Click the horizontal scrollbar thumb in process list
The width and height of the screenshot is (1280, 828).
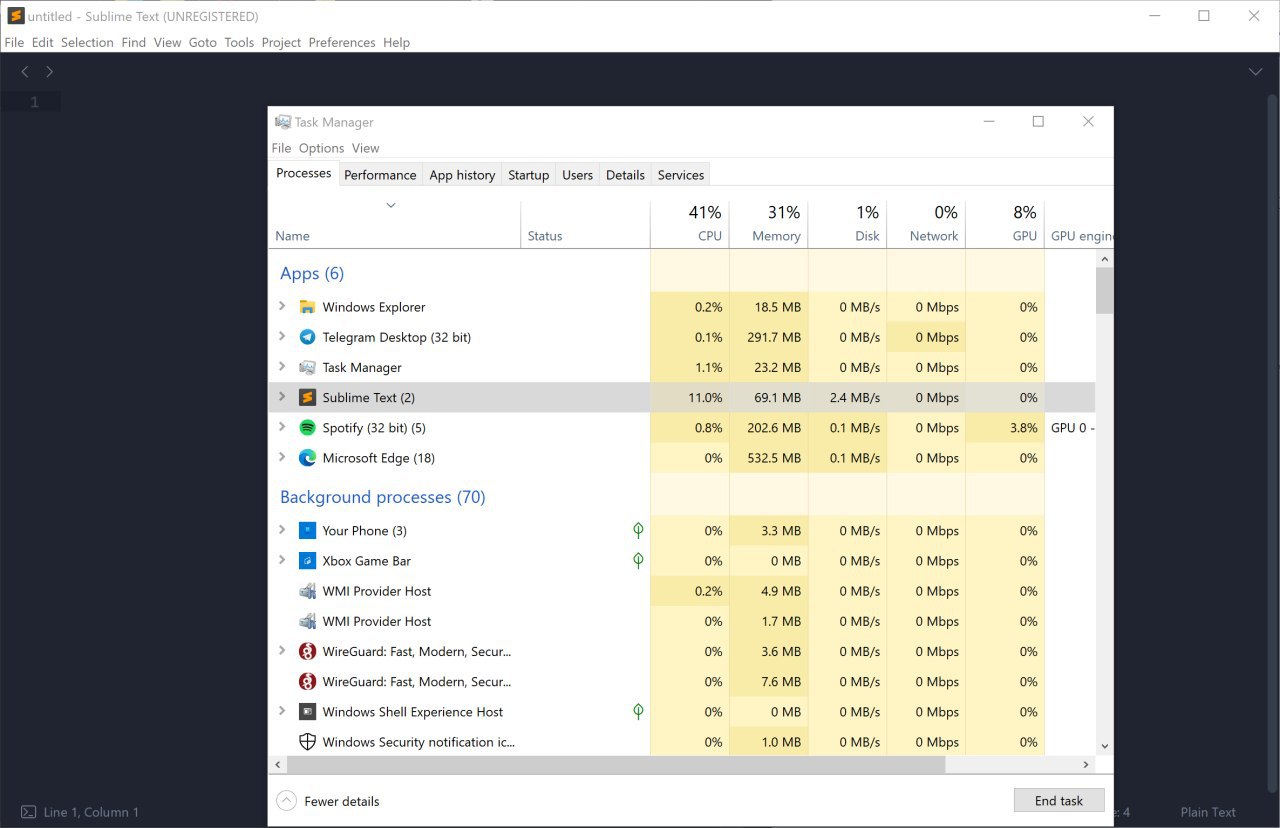tap(615, 764)
